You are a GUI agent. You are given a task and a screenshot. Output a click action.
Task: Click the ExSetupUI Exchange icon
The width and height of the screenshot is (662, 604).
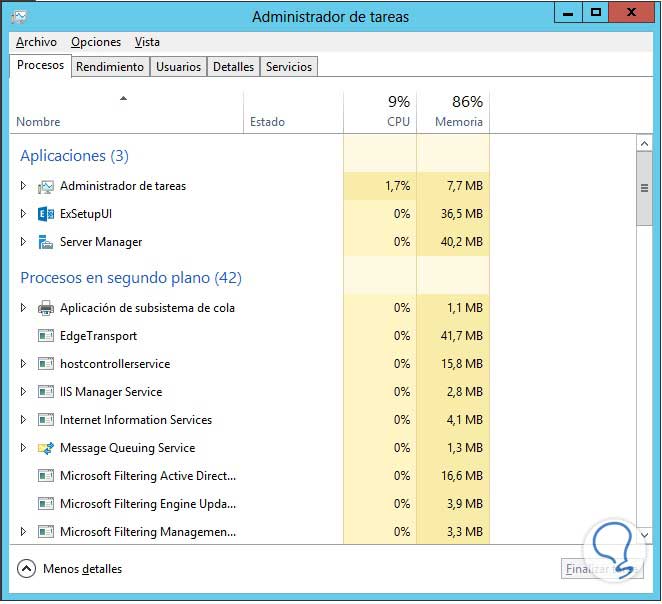pyautogui.click(x=46, y=214)
